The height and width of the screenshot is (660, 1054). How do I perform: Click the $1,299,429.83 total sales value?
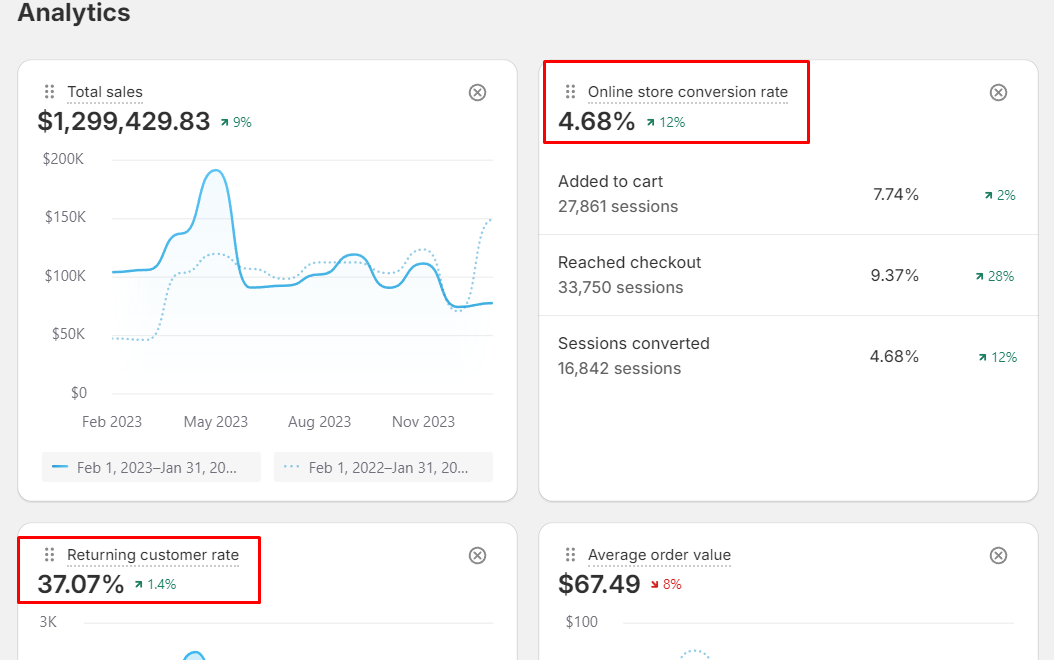click(124, 122)
